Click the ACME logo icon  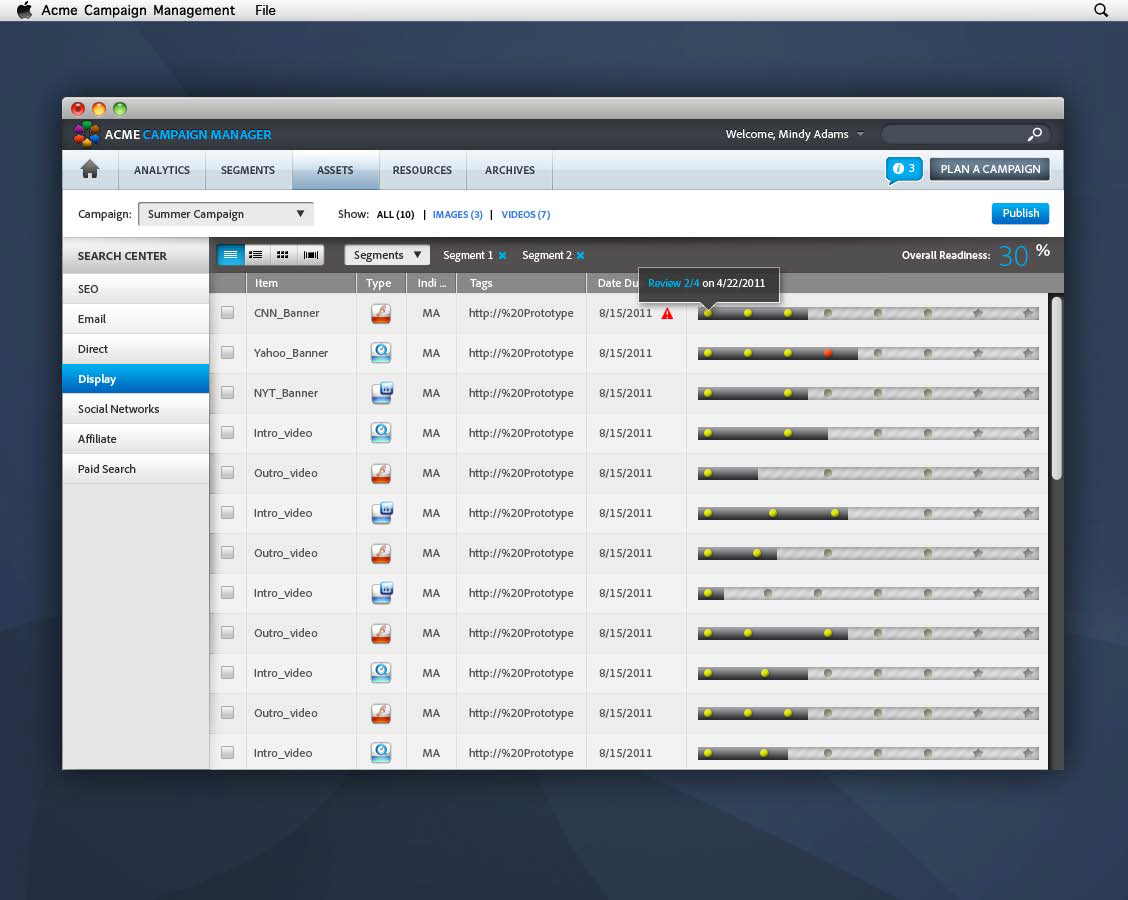86,134
